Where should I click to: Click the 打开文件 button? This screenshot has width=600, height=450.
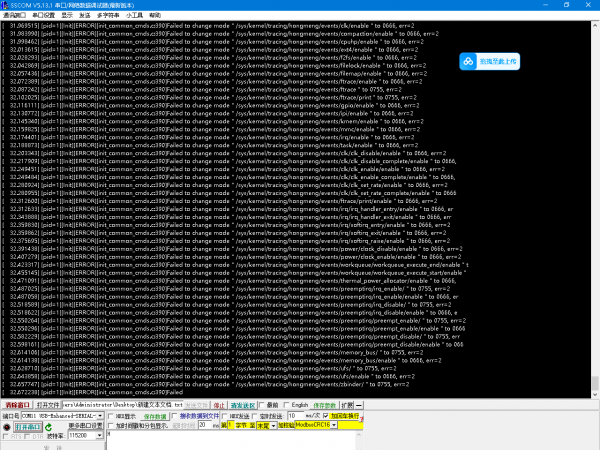pyautogui.click(x=49, y=405)
